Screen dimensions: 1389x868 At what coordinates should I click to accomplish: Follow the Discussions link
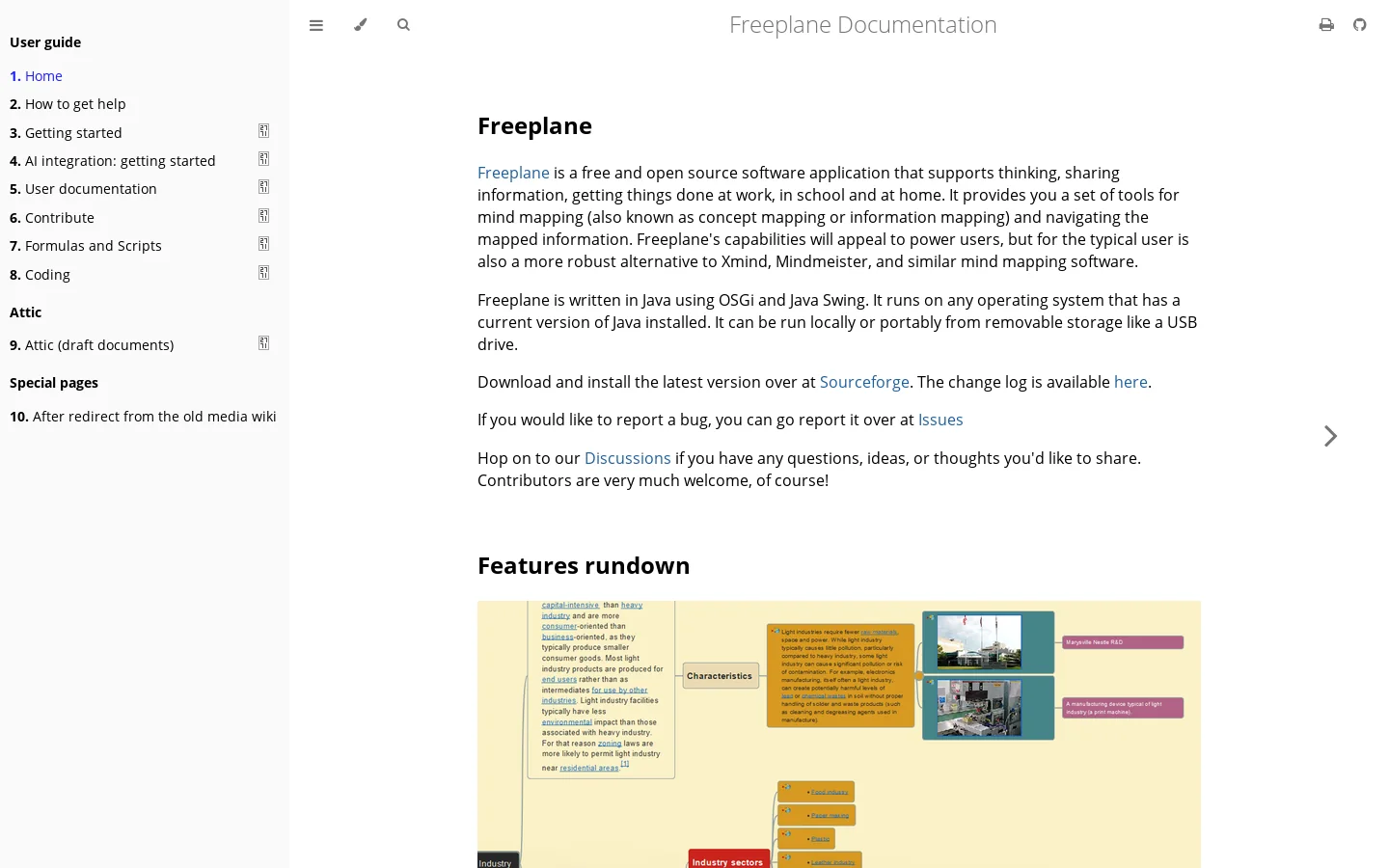pos(627,458)
